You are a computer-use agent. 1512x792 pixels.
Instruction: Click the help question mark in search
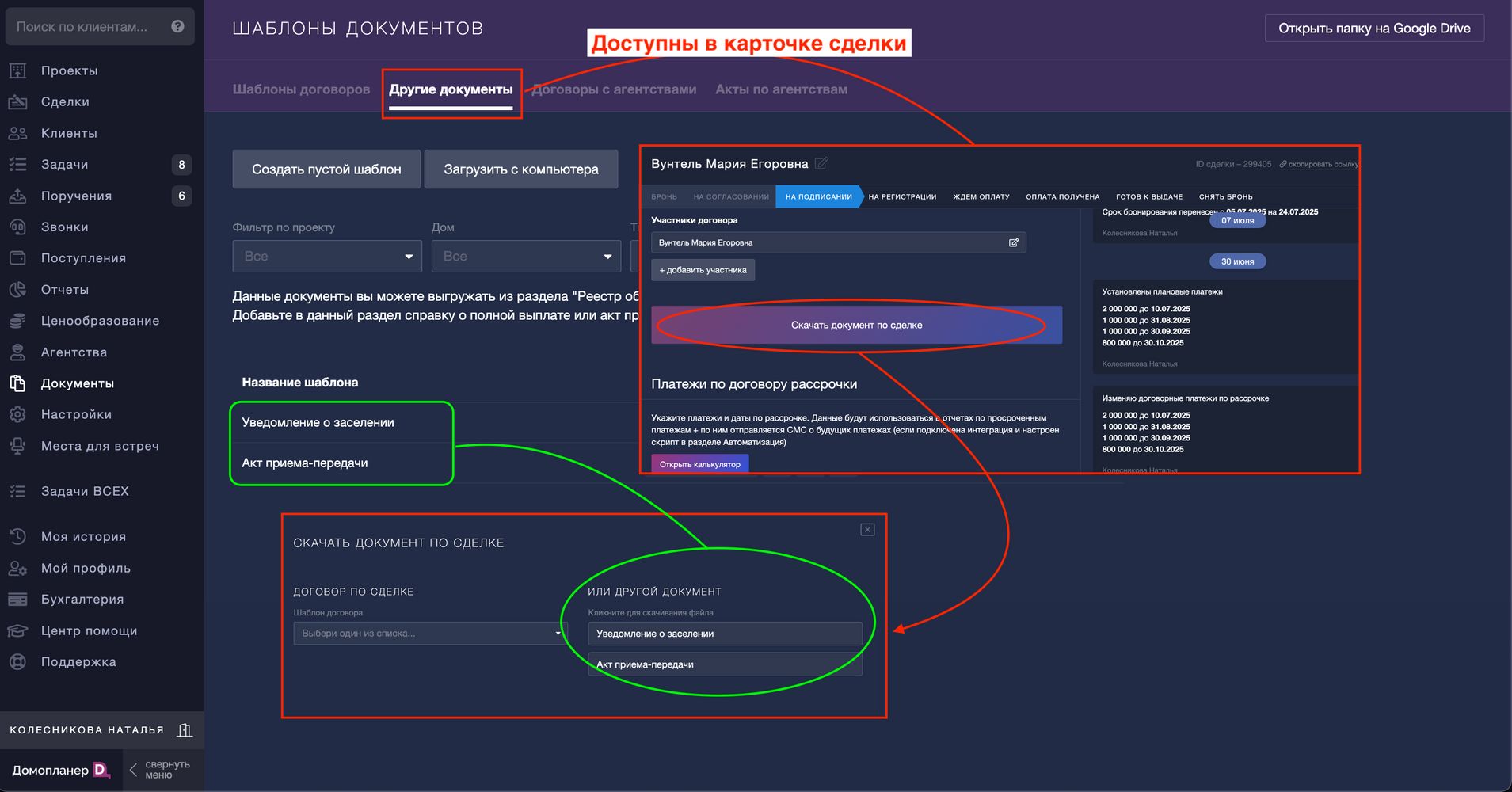pyautogui.click(x=177, y=26)
